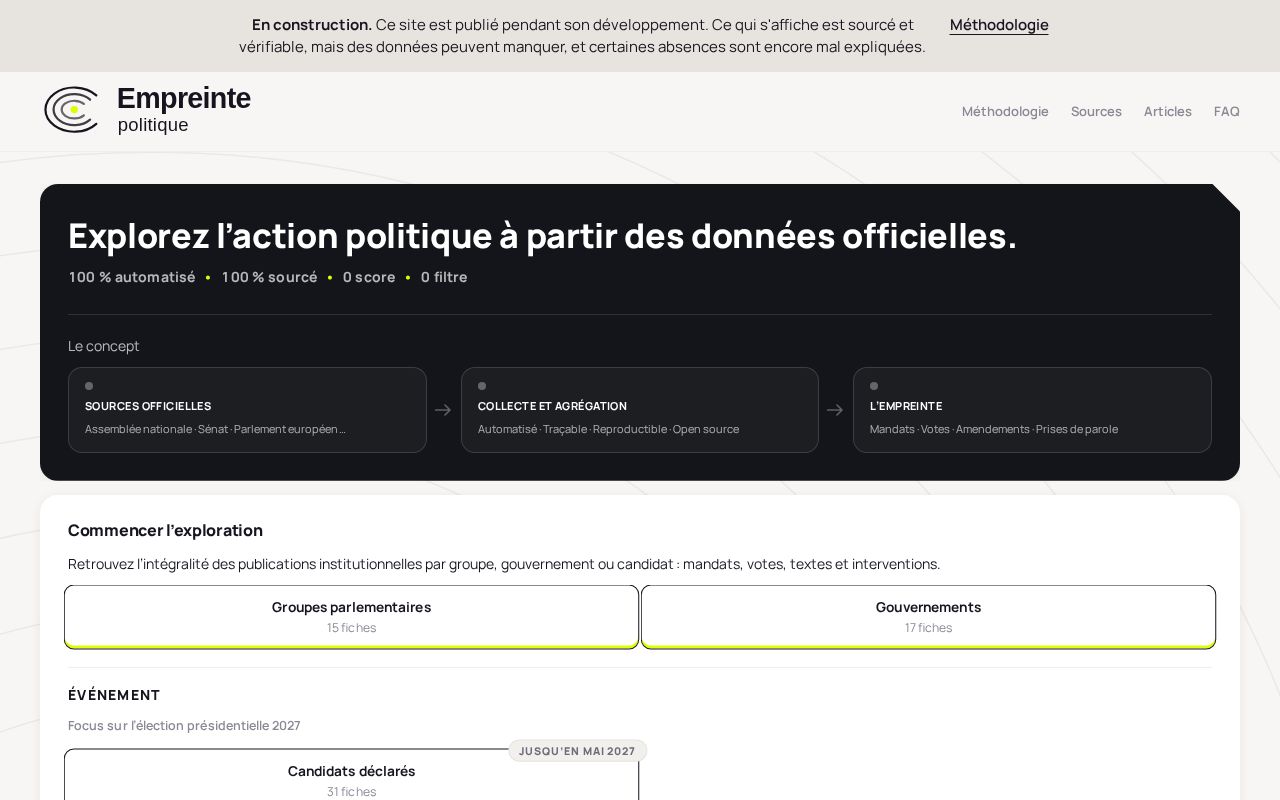Image resolution: width=1280 pixels, height=800 pixels.
Task: Select the L'empreinte concept card
Action: [x=1032, y=410]
